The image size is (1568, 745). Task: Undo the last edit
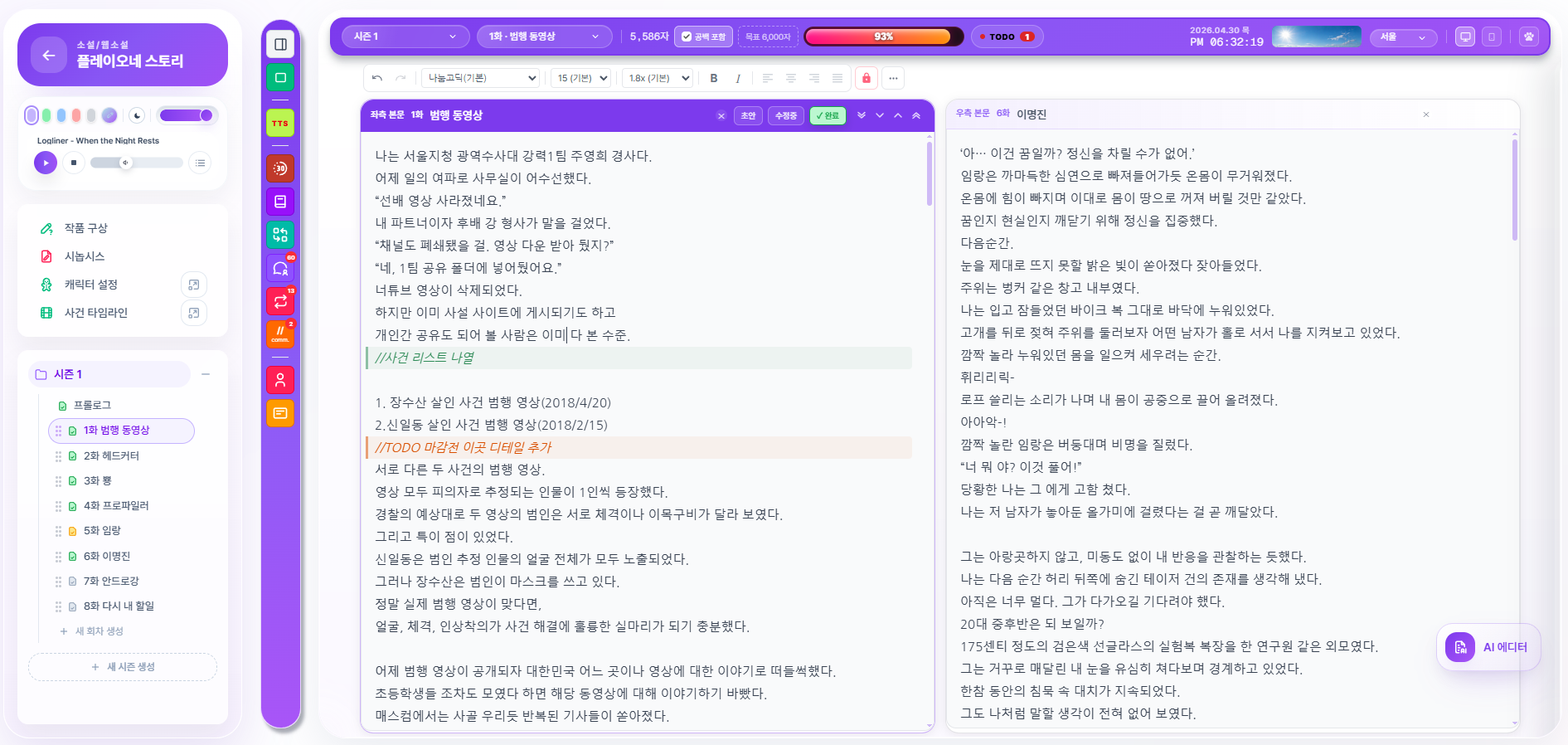pos(377,78)
